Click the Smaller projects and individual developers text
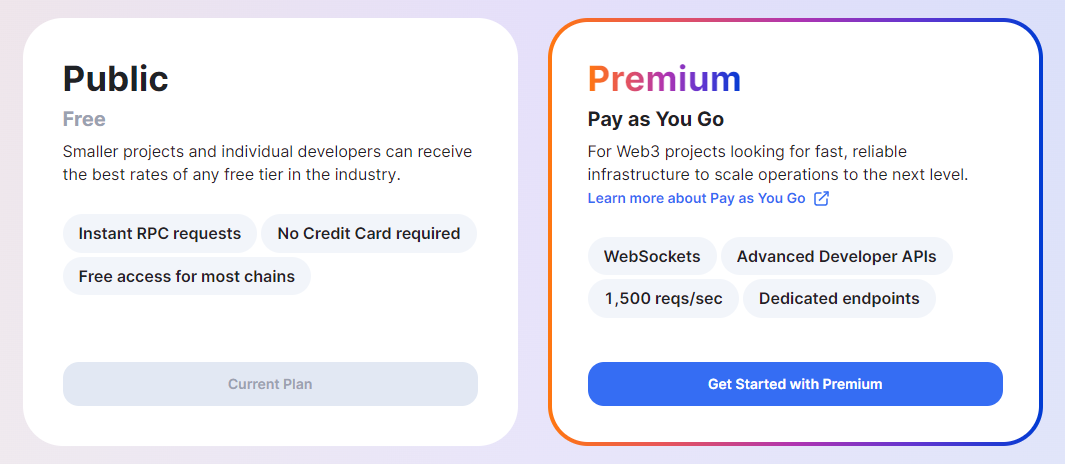Screen dimensions: 1065x464 tap(268, 151)
